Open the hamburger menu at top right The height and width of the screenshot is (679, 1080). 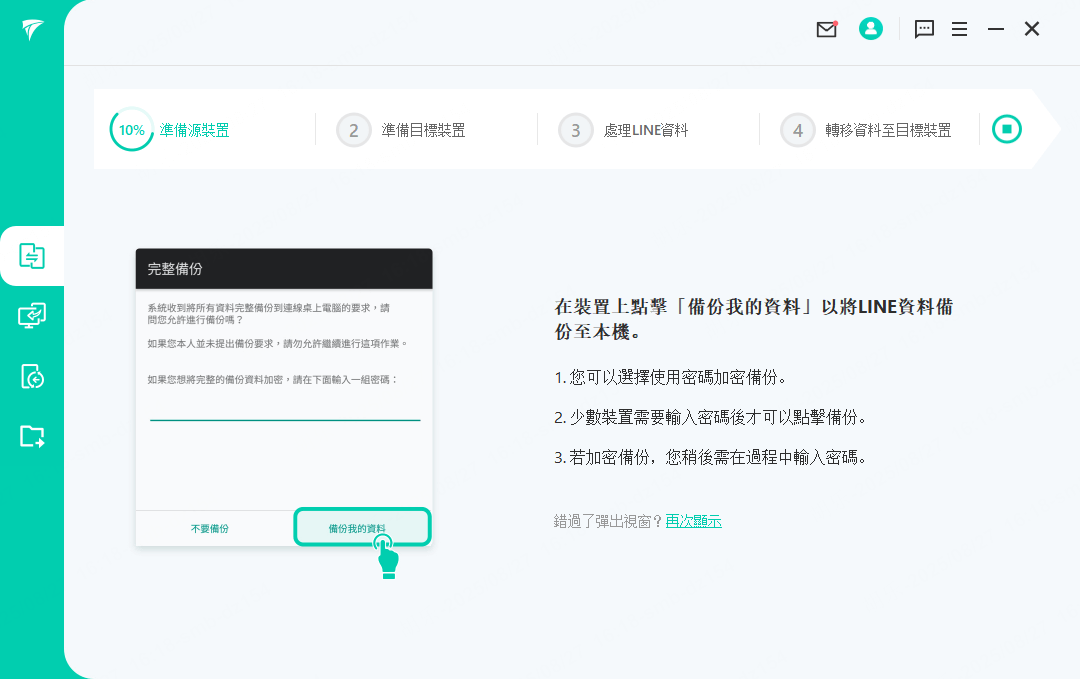click(x=959, y=29)
